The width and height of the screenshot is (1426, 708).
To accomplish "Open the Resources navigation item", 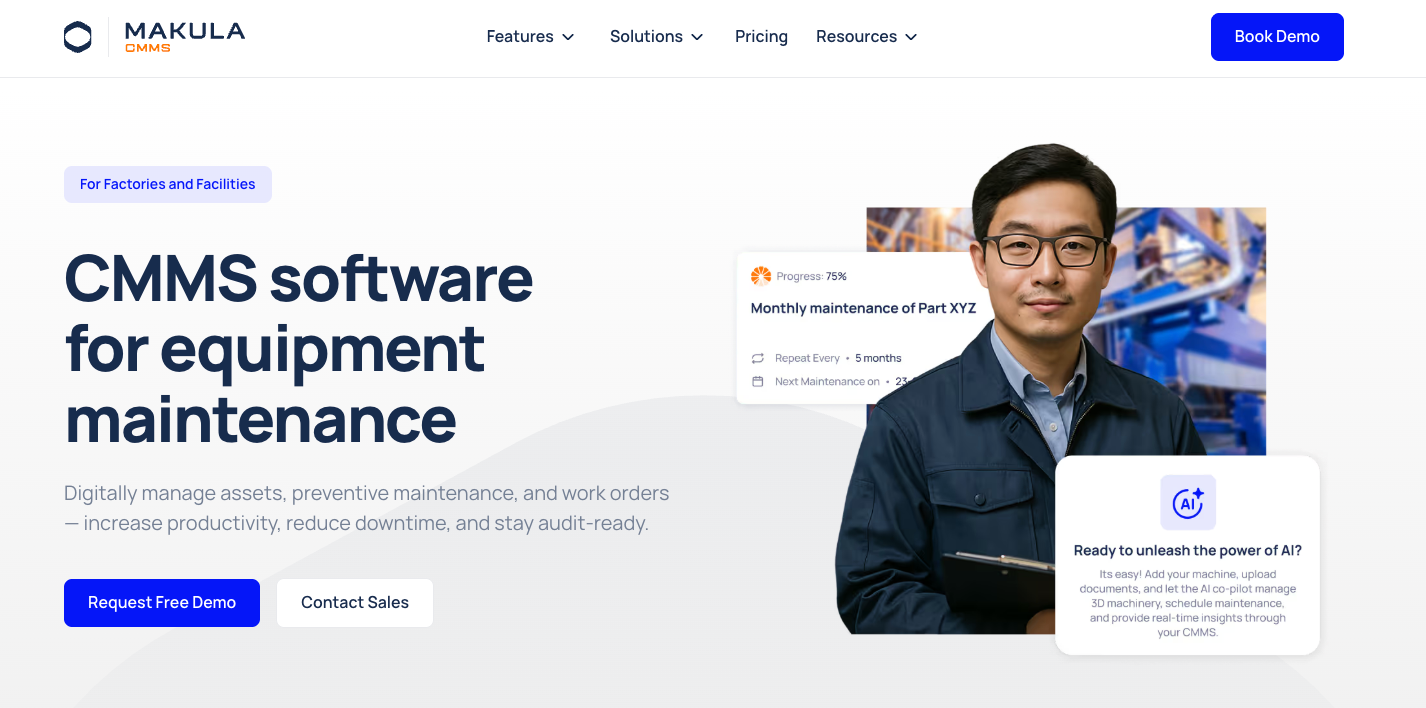I will tap(856, 37).
